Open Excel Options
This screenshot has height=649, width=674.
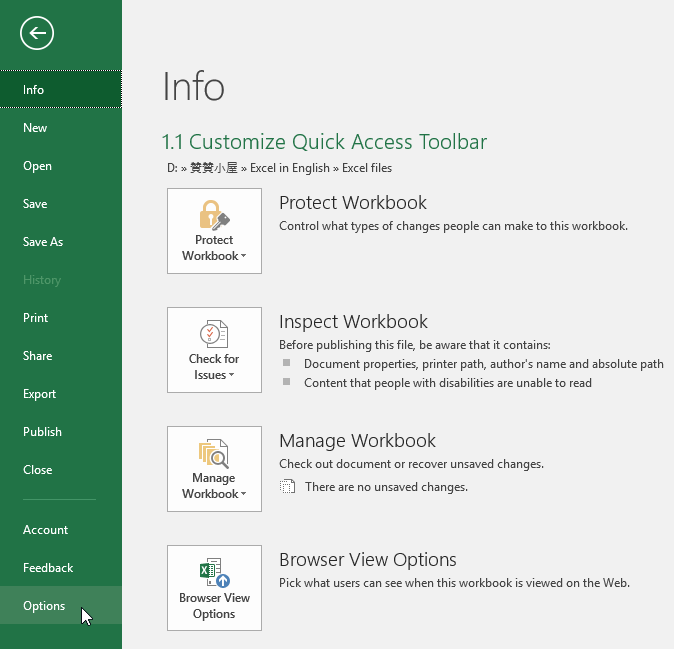61,605
